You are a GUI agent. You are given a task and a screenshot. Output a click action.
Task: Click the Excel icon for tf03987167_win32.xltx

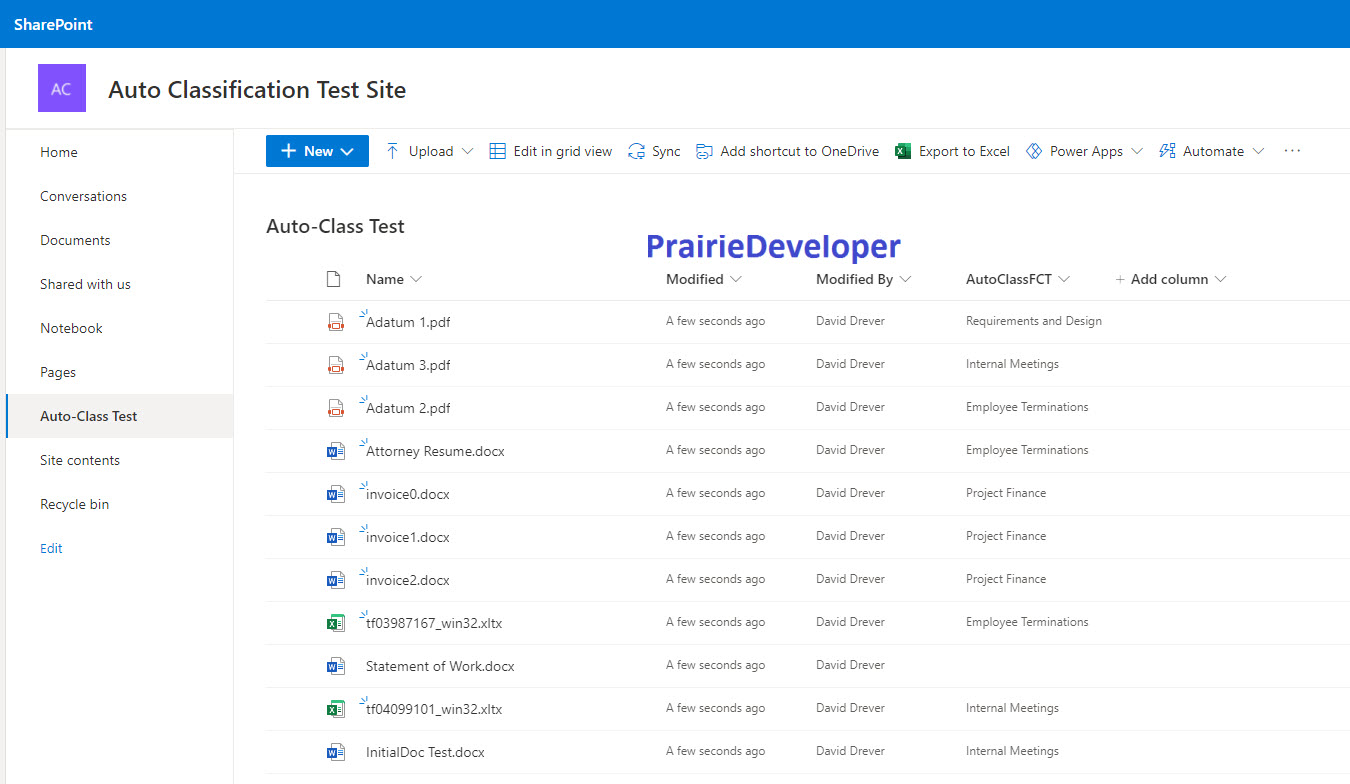tap(336, 623)
